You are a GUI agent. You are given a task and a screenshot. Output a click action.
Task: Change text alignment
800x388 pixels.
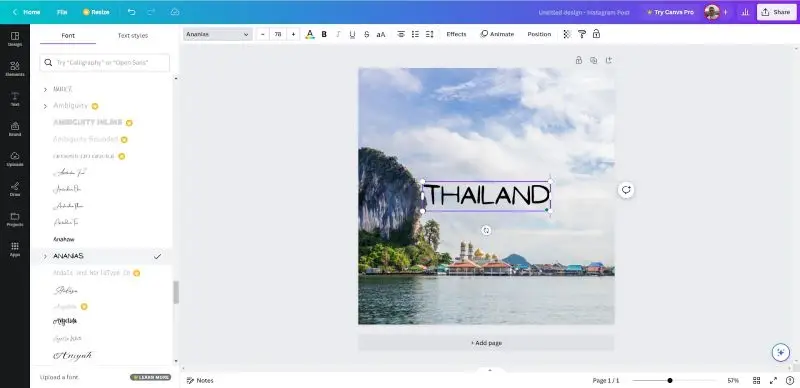pos(401,34)
